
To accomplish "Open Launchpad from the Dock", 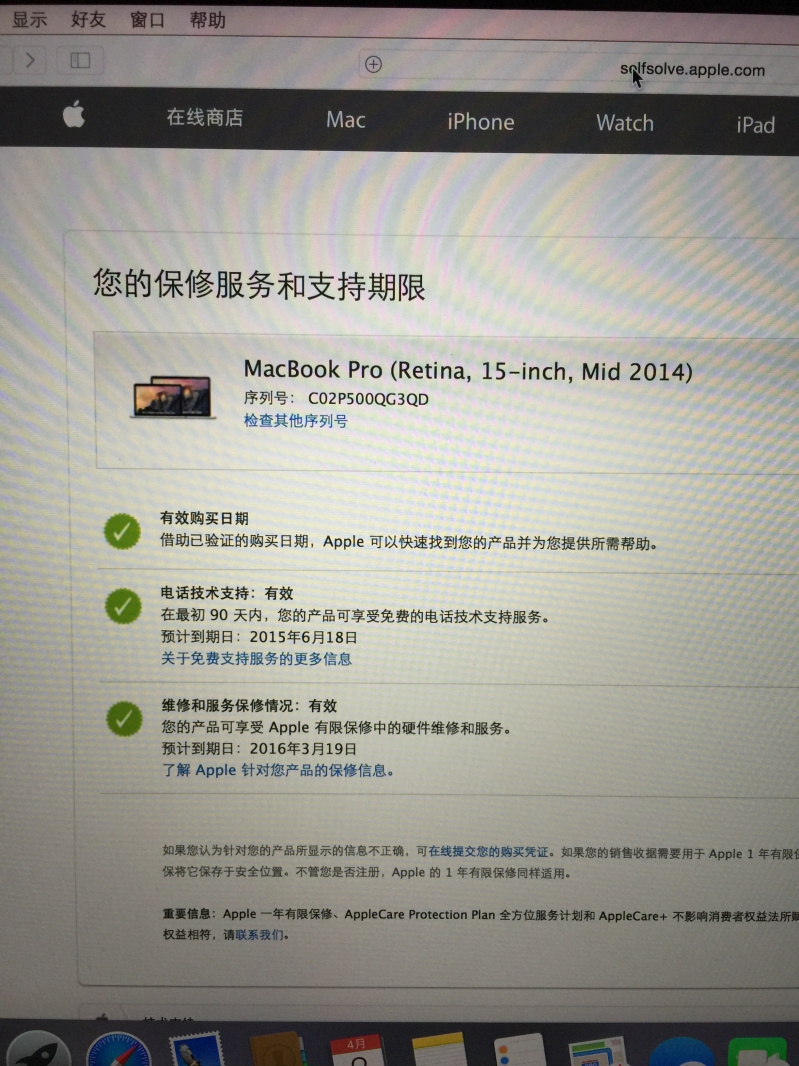I will tap(39, 1048).
